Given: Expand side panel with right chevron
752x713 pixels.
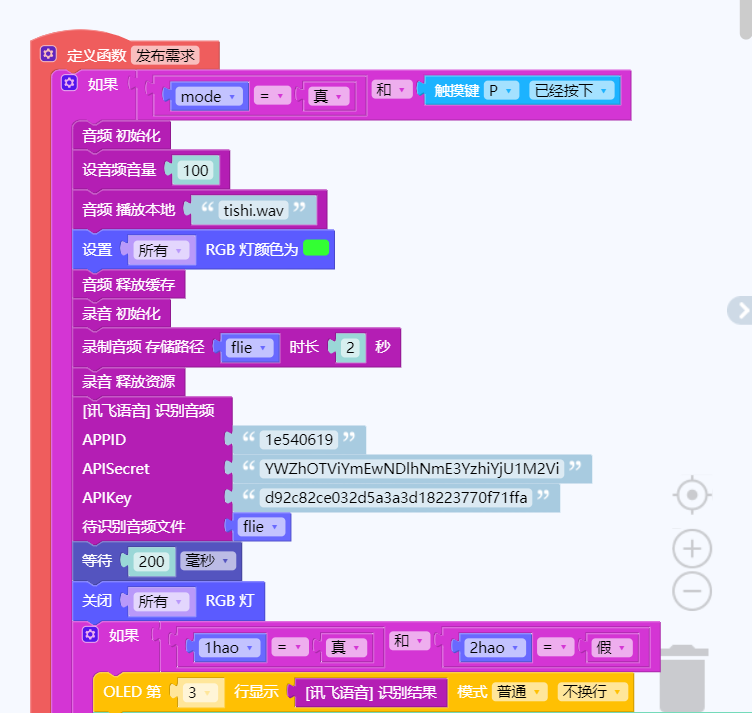Looking at the screenshot, I should pyautogui.click(x=741, y=310).
